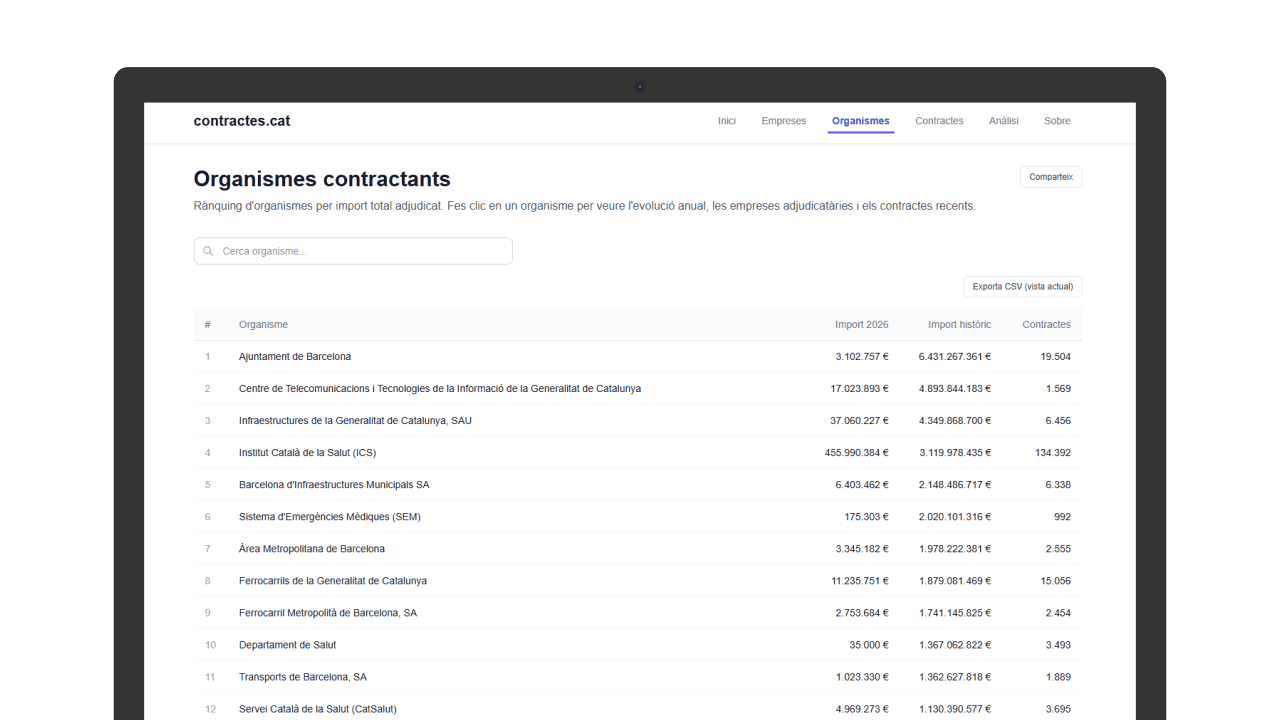Click the contractes.cat site logo

coord(242,121)
